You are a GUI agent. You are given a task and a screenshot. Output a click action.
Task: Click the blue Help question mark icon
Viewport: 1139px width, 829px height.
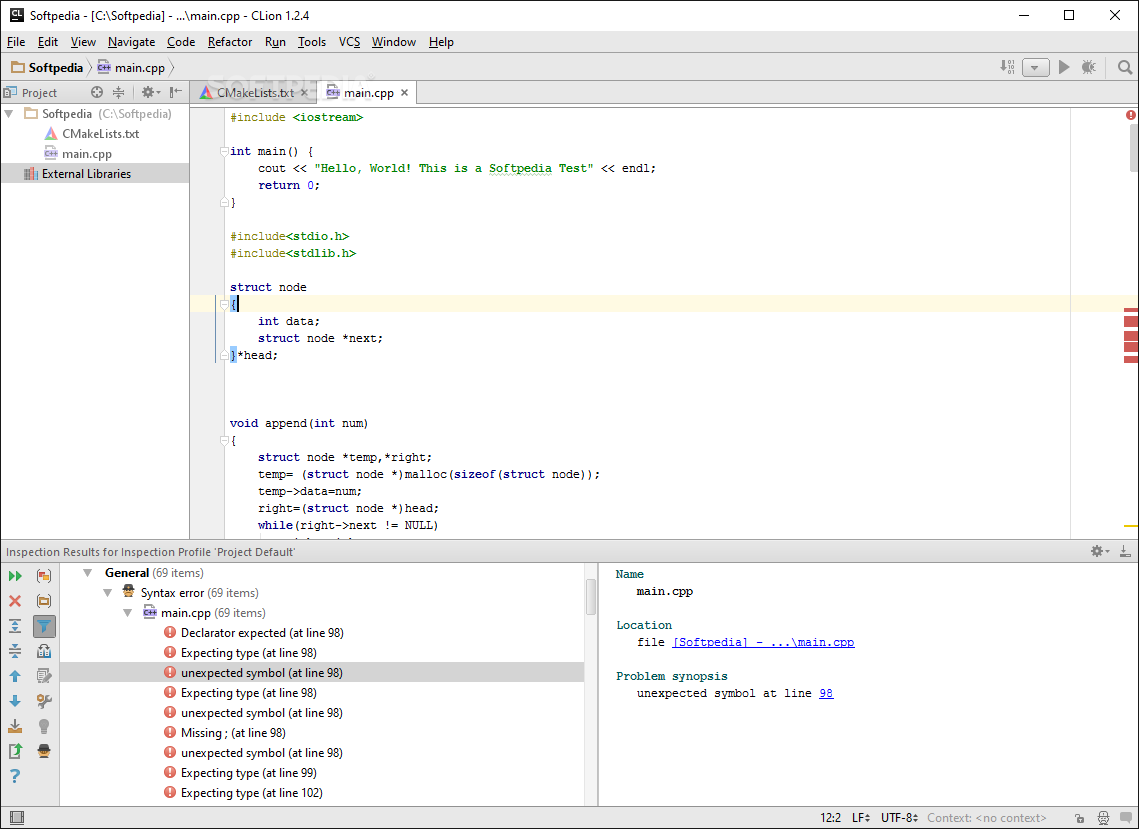point(15,776)
